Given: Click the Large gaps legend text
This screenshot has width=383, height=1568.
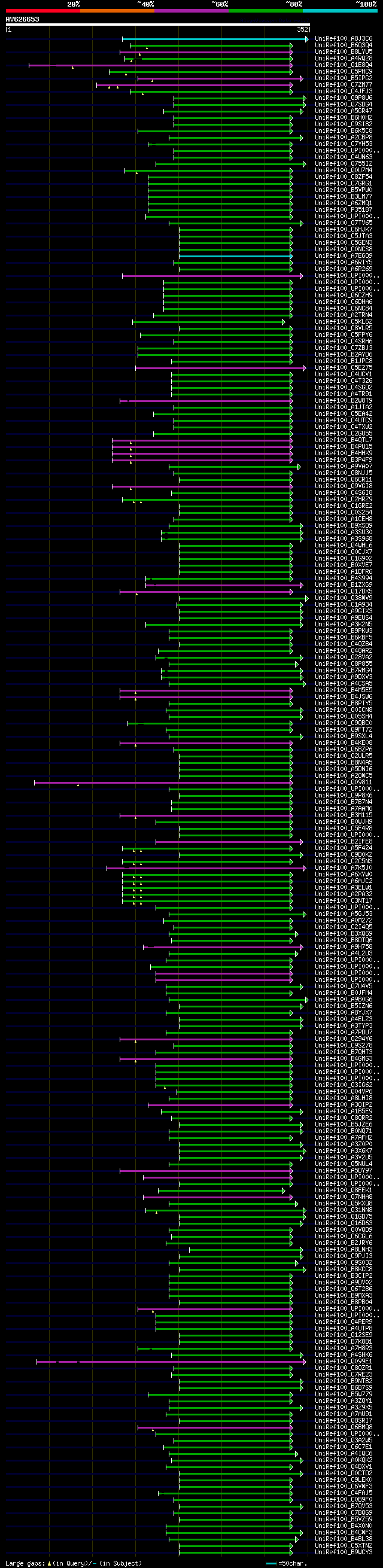Looking at the screenshot, I should click(x=74, y=1564).
